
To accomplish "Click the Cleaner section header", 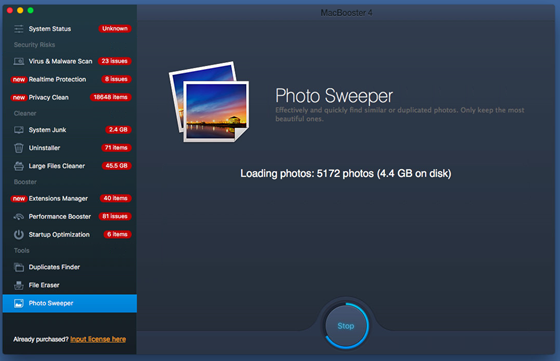I will click(25, 113).
